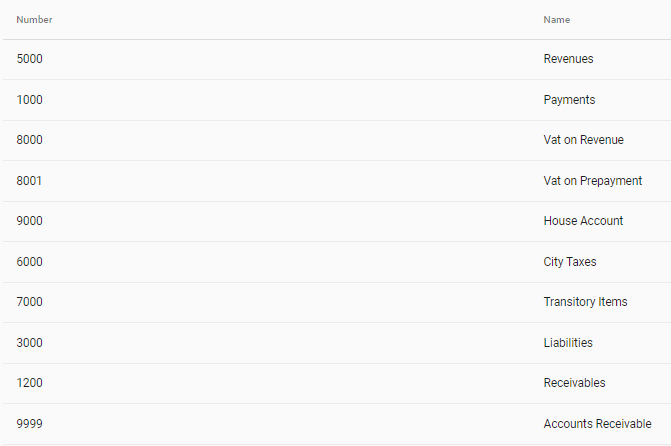This screenshot has height=446, width=671.
Task: Select account number 8000 cell
Action: tap(30, 140)
